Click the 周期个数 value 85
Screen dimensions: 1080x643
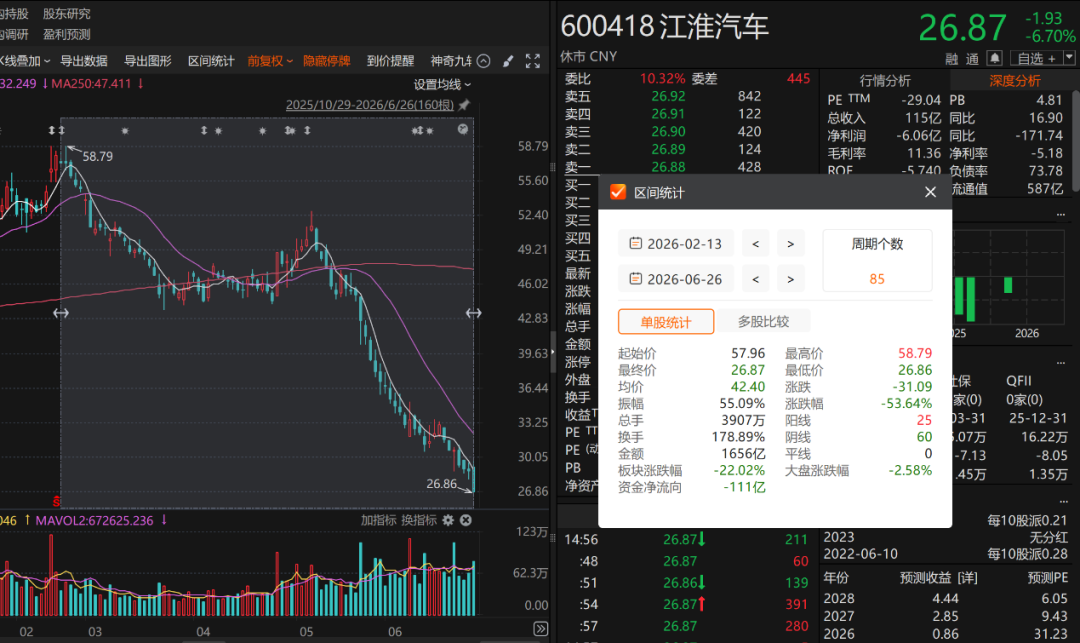point(877,278)
